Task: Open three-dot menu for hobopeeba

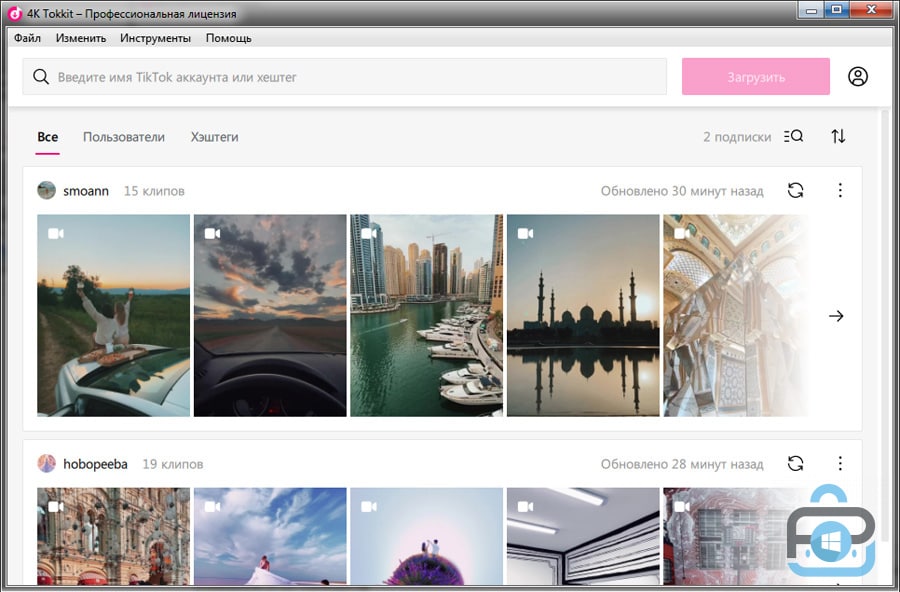Action: 840,463
